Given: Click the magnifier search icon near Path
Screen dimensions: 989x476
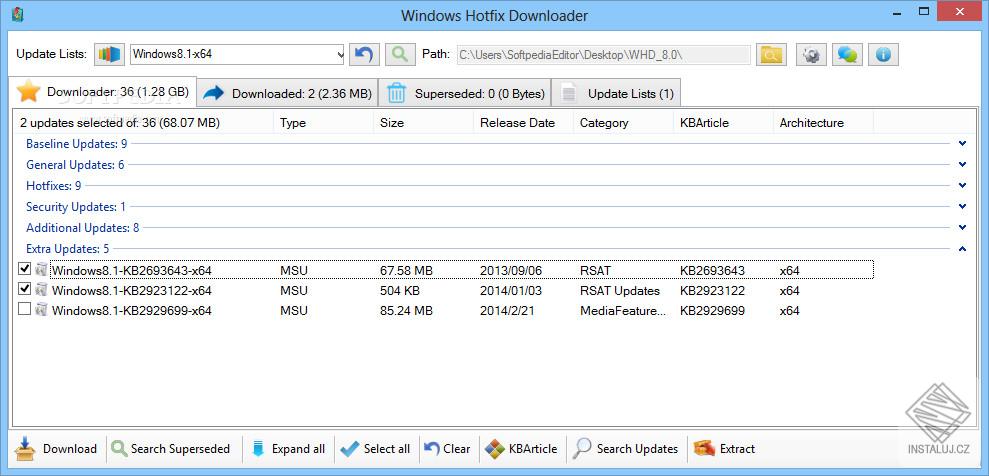Looking at the screenshot, I should (x=400, y=54).
